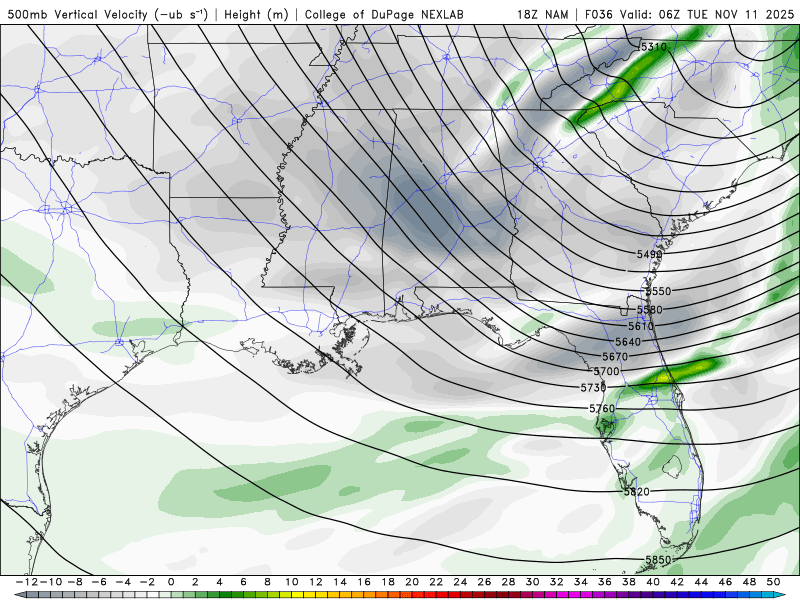The height and width of the screenshot is (600, 800).
Task: Click the 44 value on the color scale
Action: (701, 582)
